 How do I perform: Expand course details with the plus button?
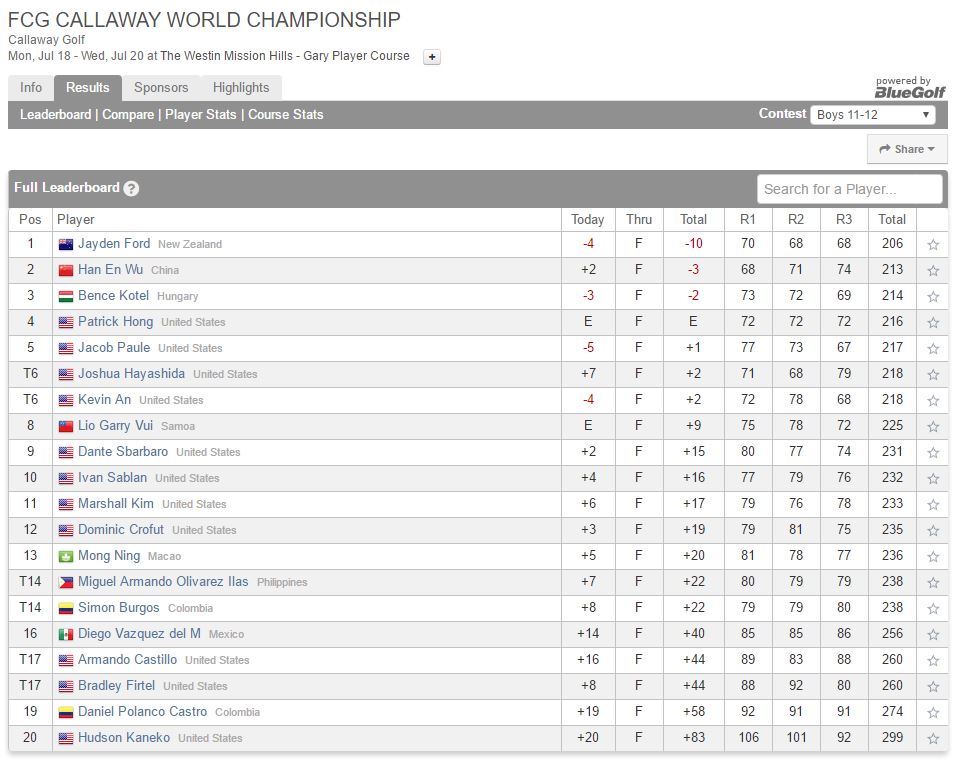pyautogui.click(x=432, y=57)
